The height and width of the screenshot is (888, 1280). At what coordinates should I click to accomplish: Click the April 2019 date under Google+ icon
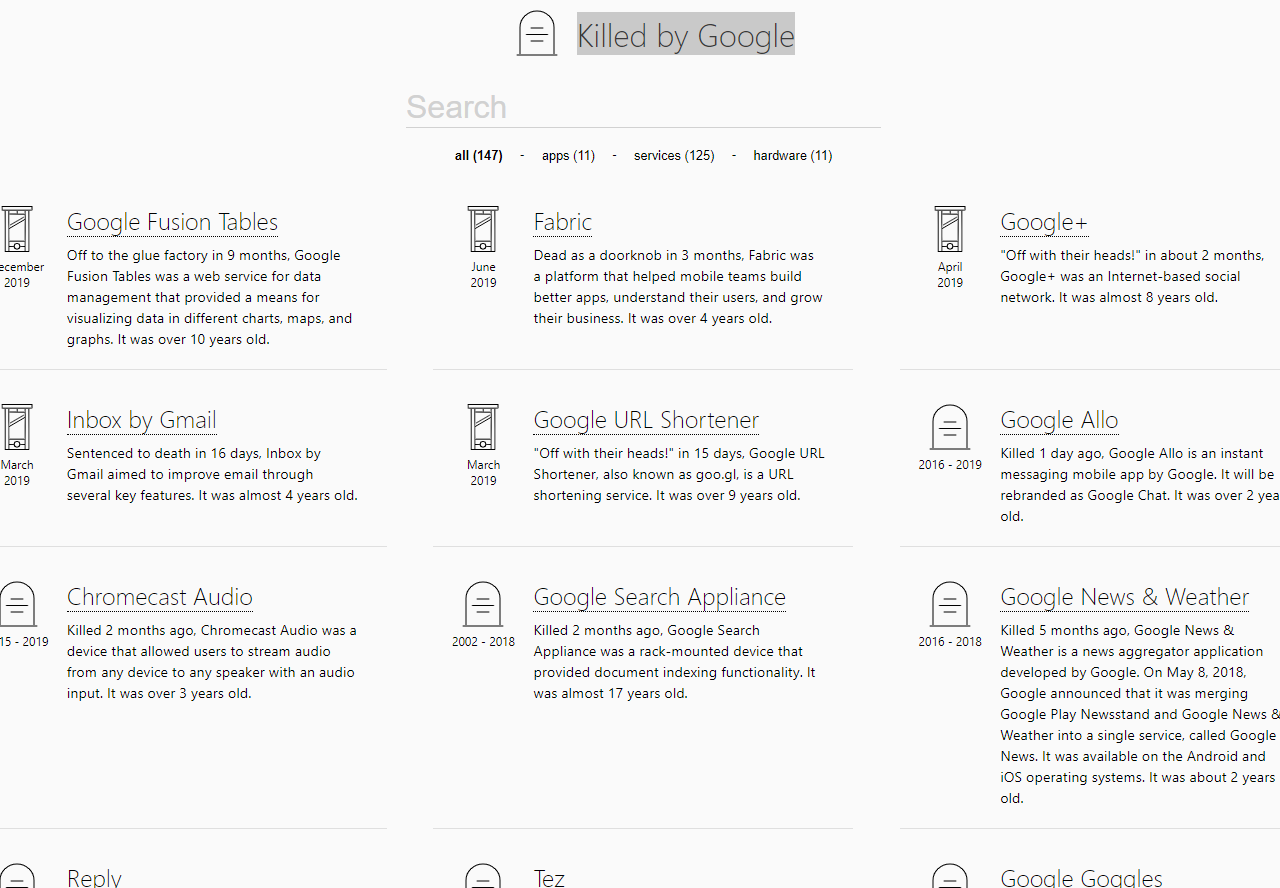click(x=950, y=275)
